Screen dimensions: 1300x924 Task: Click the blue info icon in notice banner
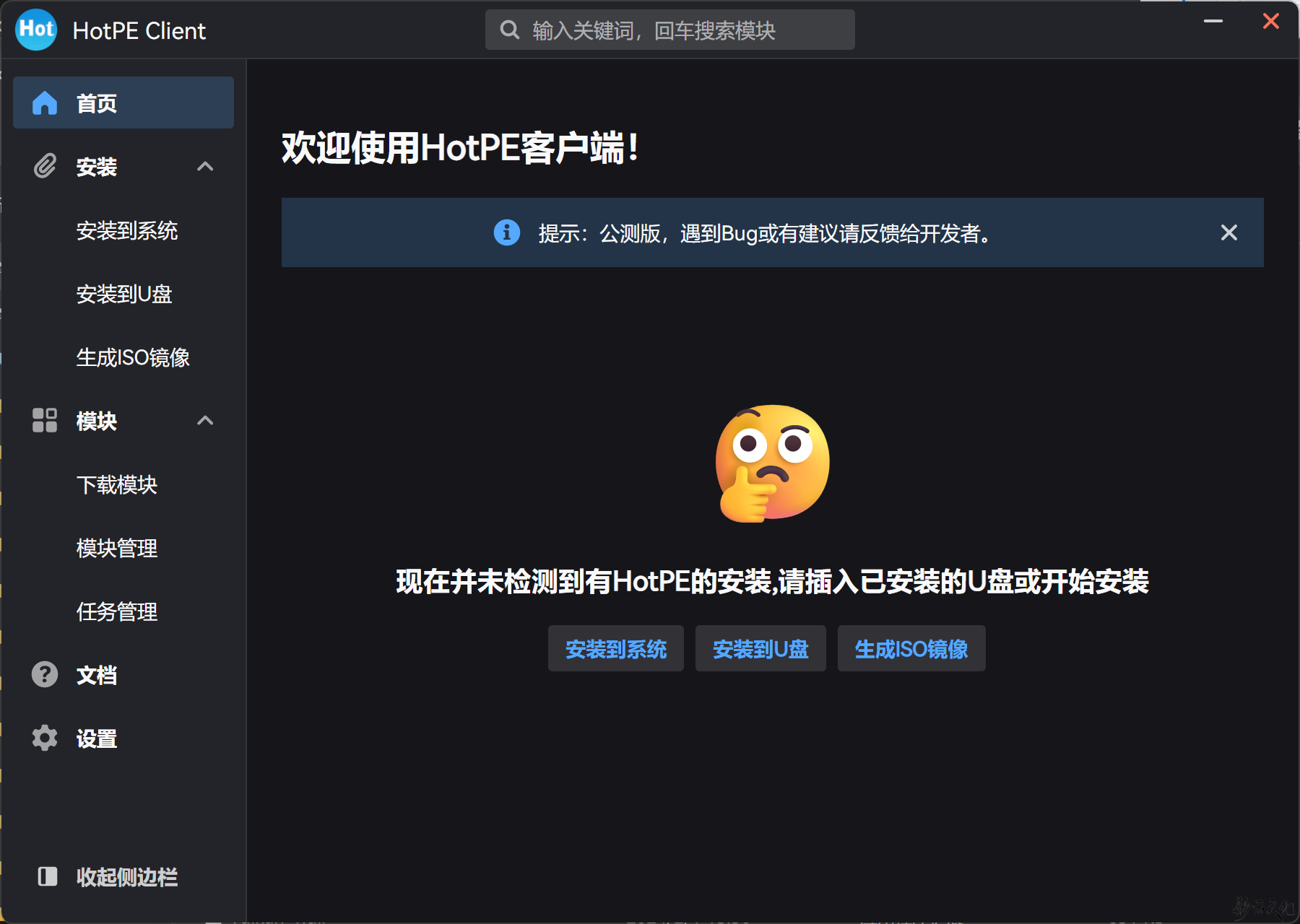point(507,232)
